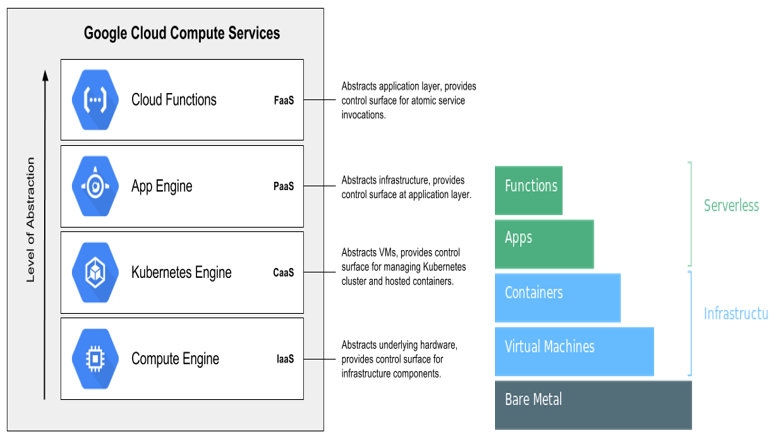The width and height of the screenshot is (776, 436).
Task: Click the description 'Abstracts infrastructure, provides'
Action: (x=403, y=180)
